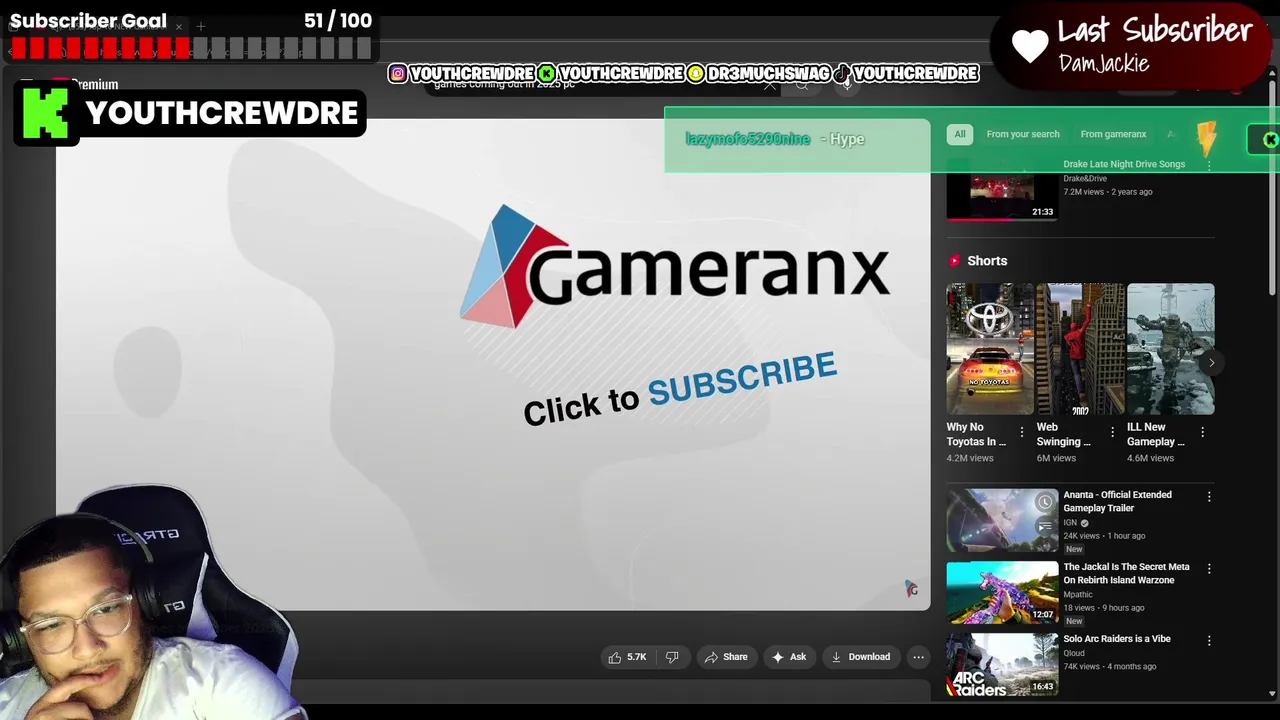
Task: Open the Mpathic channel link
Action: coord(1078,595)
